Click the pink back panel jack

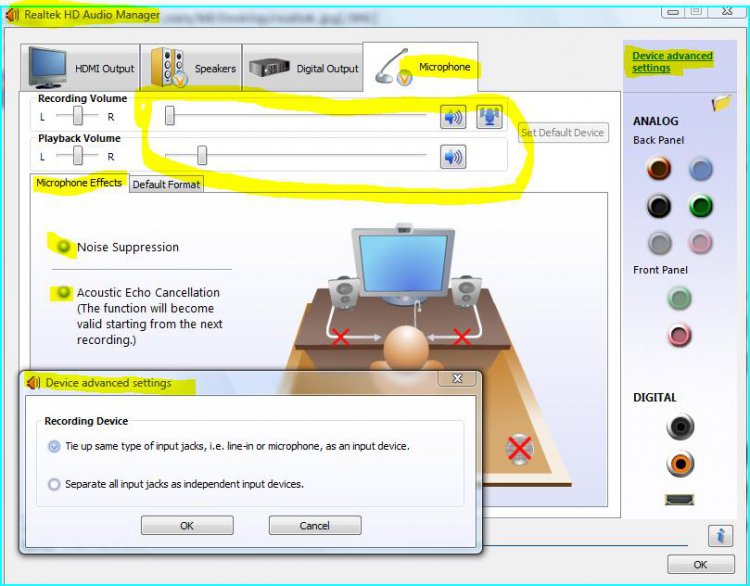(701, 242)
